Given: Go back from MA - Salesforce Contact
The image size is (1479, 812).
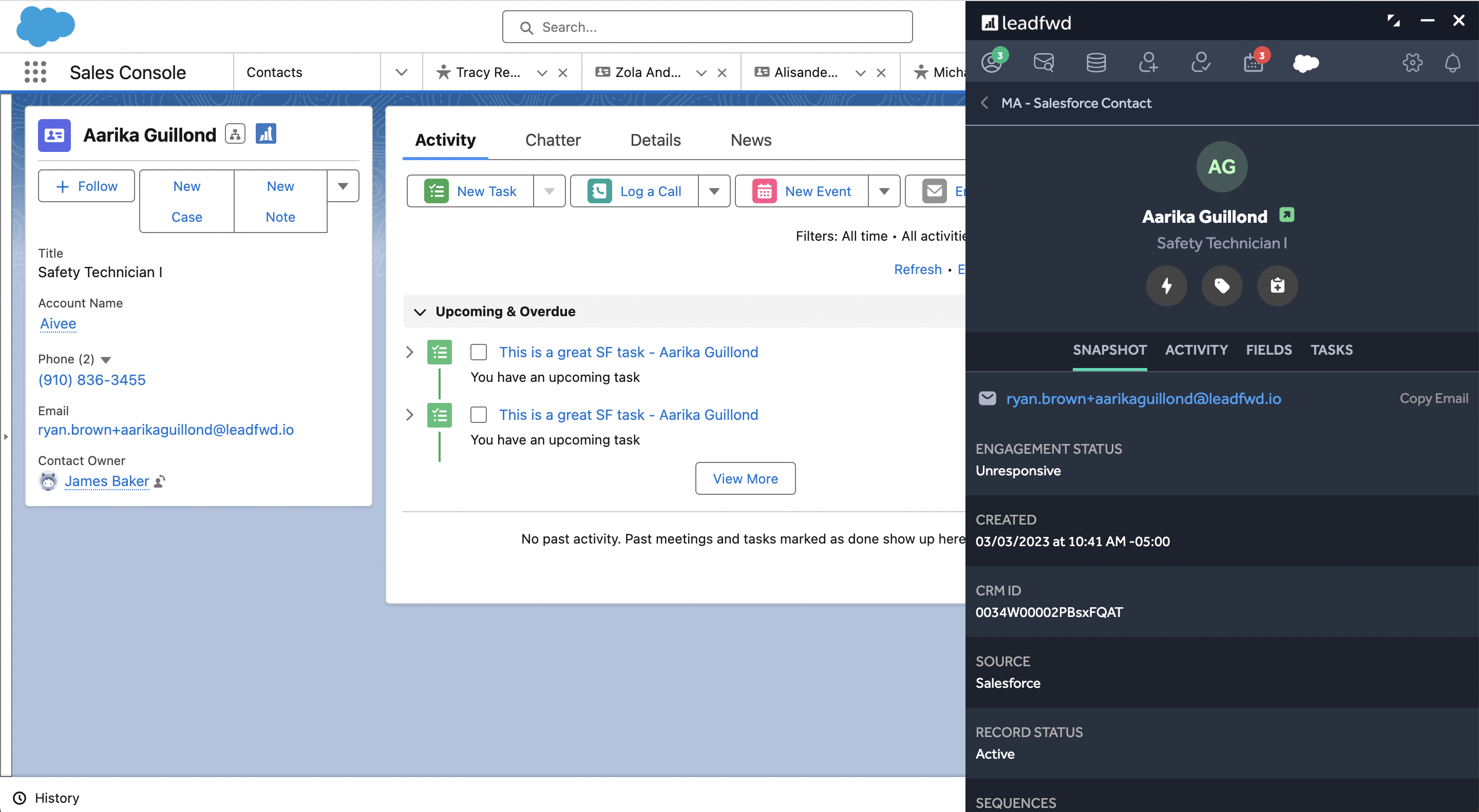Looking at the screenshot, I should [x=984, y=103].
